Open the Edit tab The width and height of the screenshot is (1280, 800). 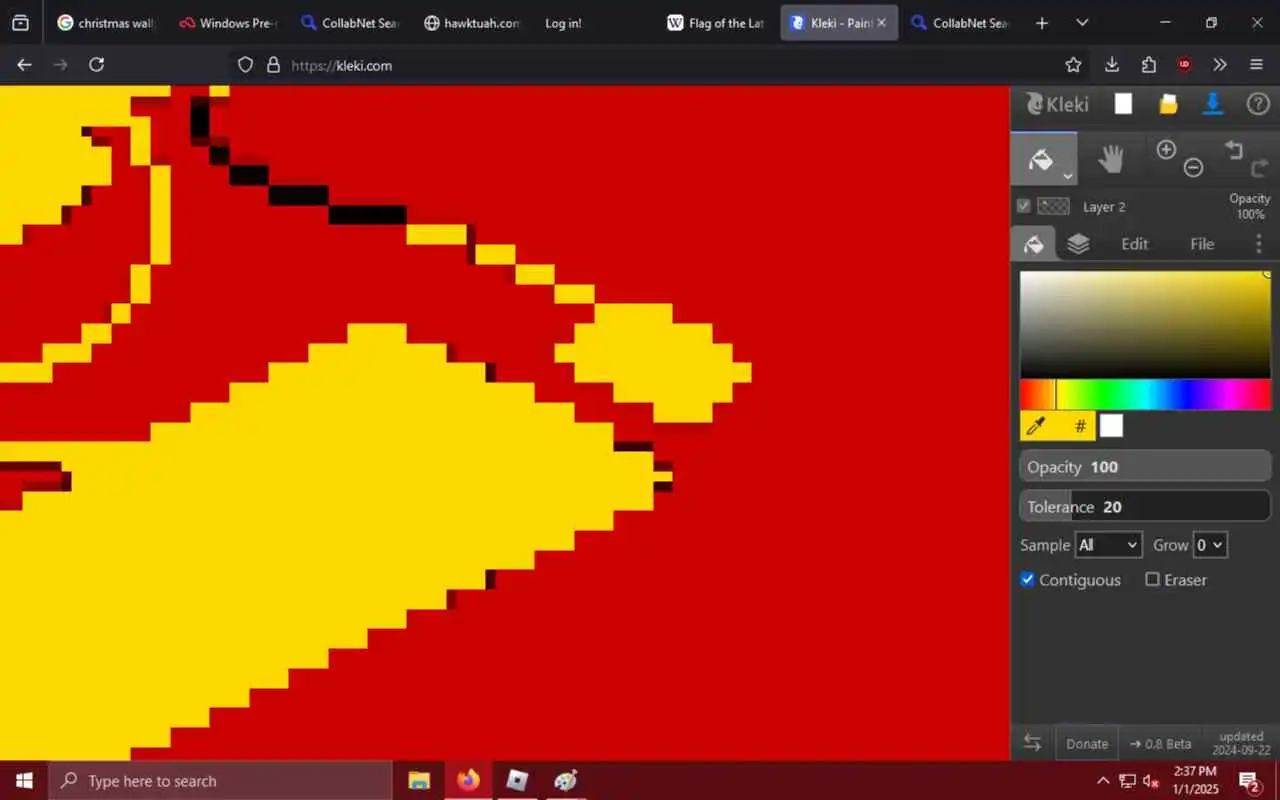1135,244
